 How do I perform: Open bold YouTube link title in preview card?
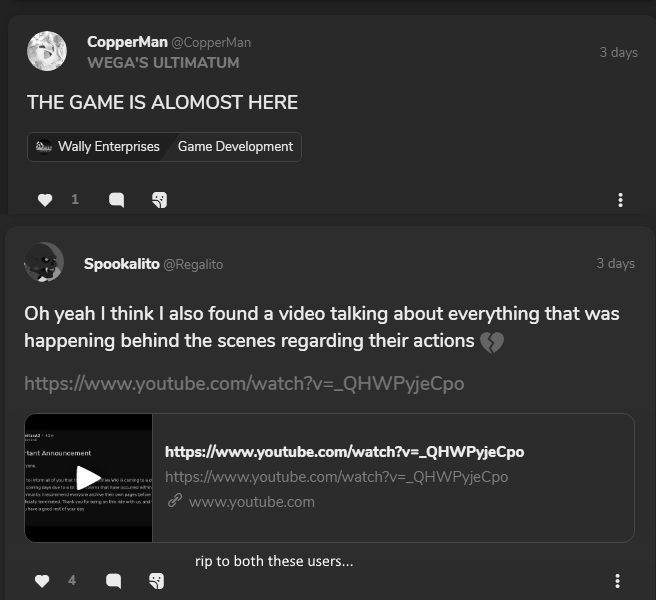pyautogui.click(x=344, y=452)
